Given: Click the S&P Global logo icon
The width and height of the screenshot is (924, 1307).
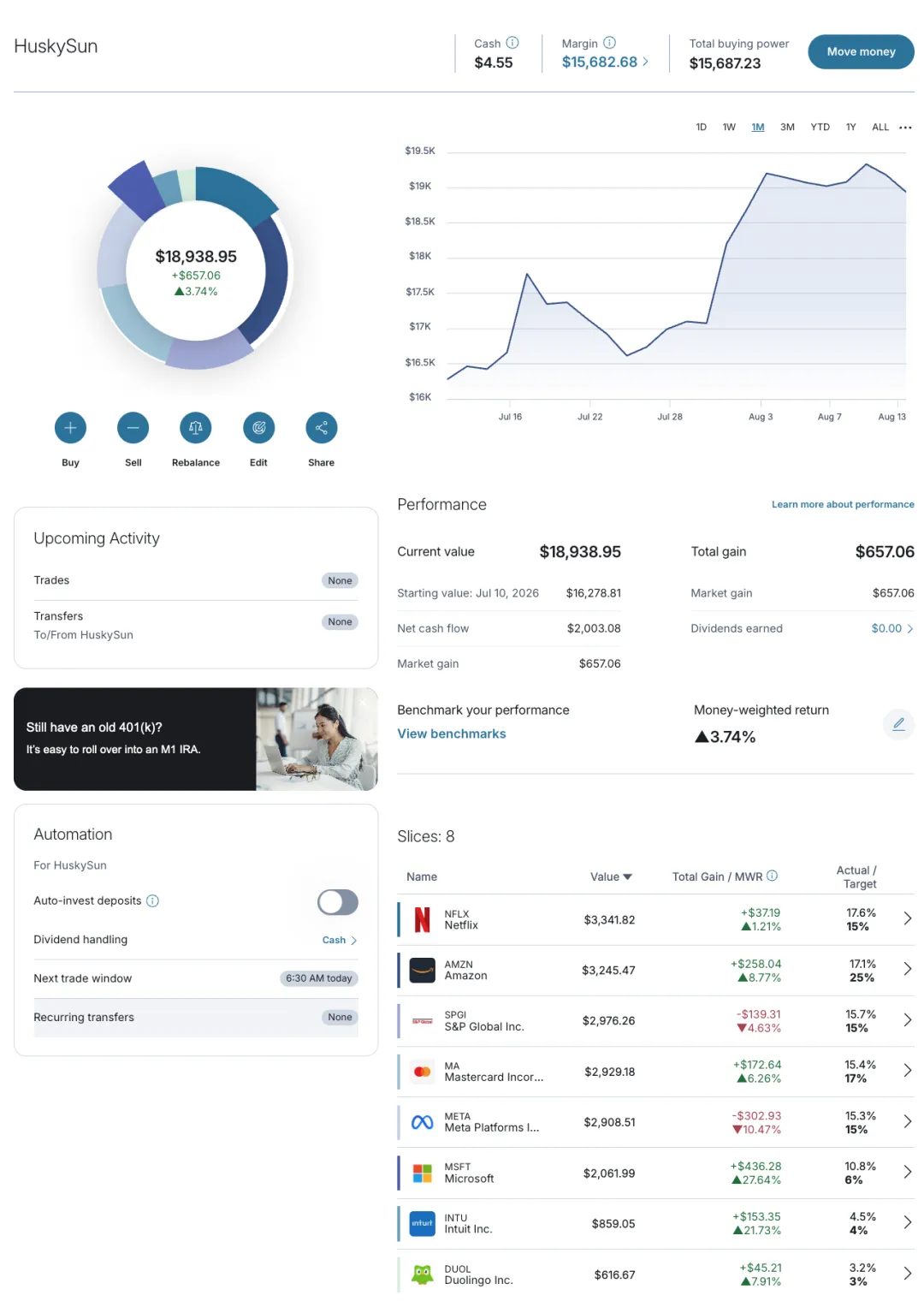Looking at the screenshot, I should coord(423,1021).
